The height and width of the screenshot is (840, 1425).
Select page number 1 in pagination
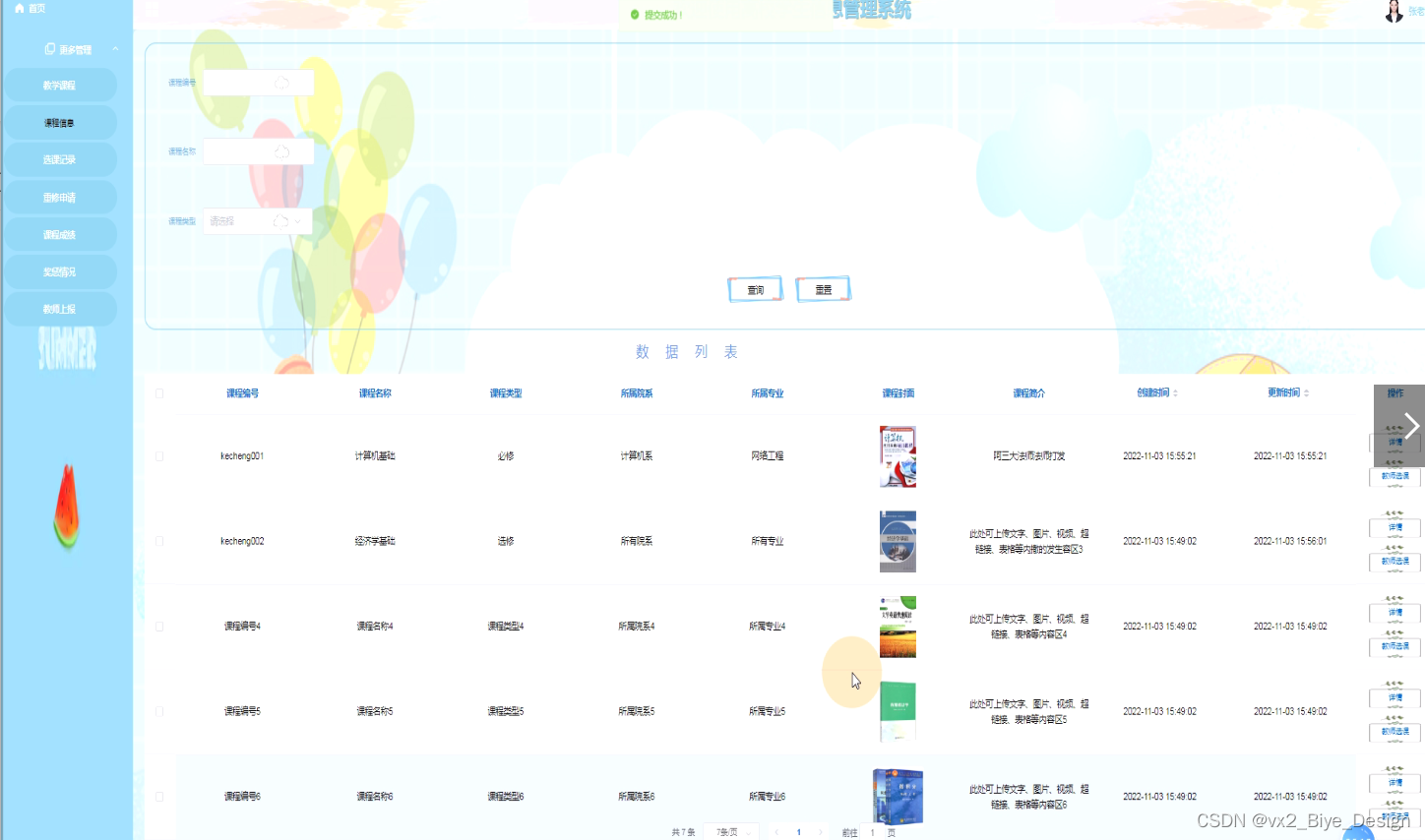click(798, 832)
